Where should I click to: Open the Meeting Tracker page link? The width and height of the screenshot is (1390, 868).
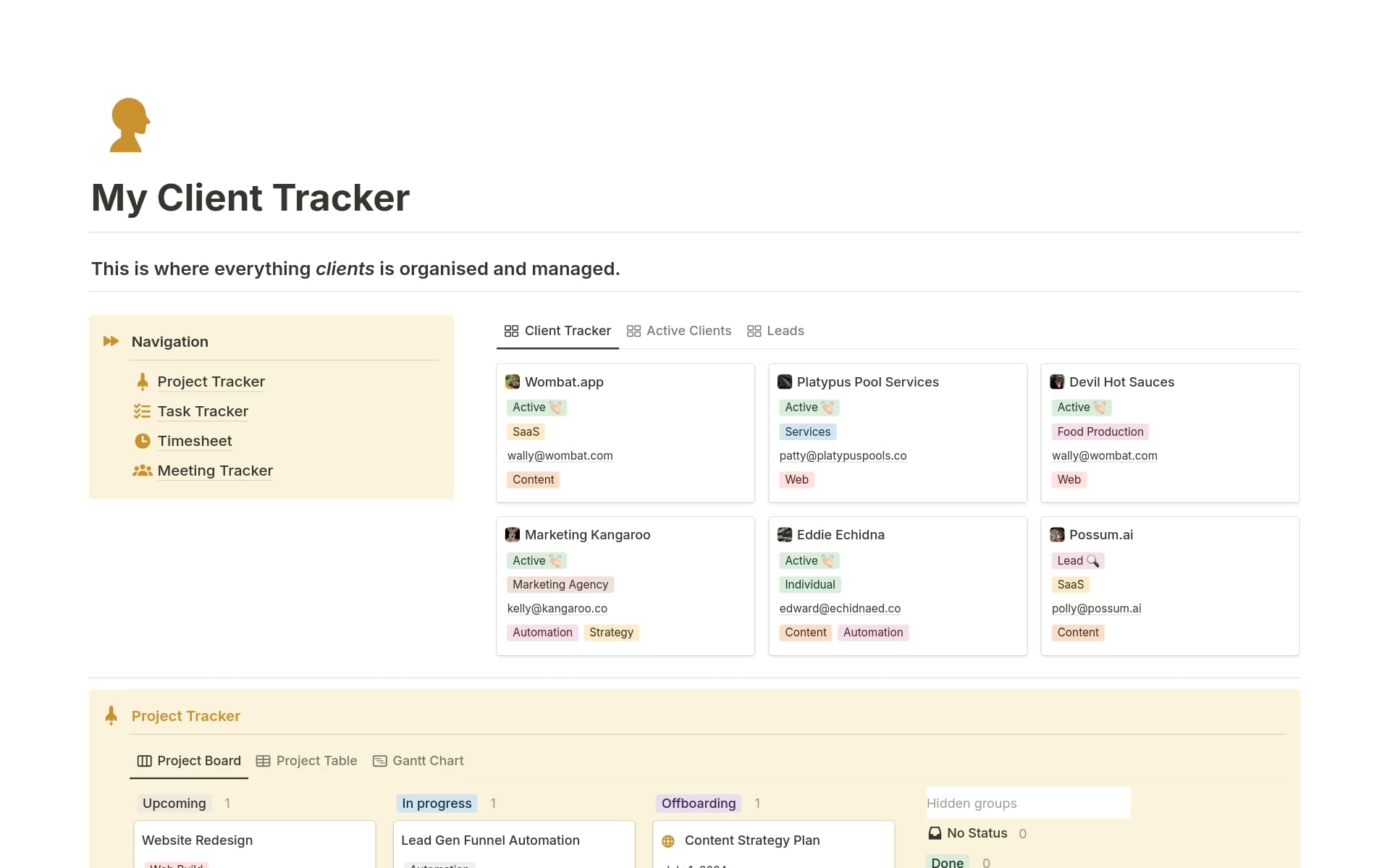coord(215,471)
